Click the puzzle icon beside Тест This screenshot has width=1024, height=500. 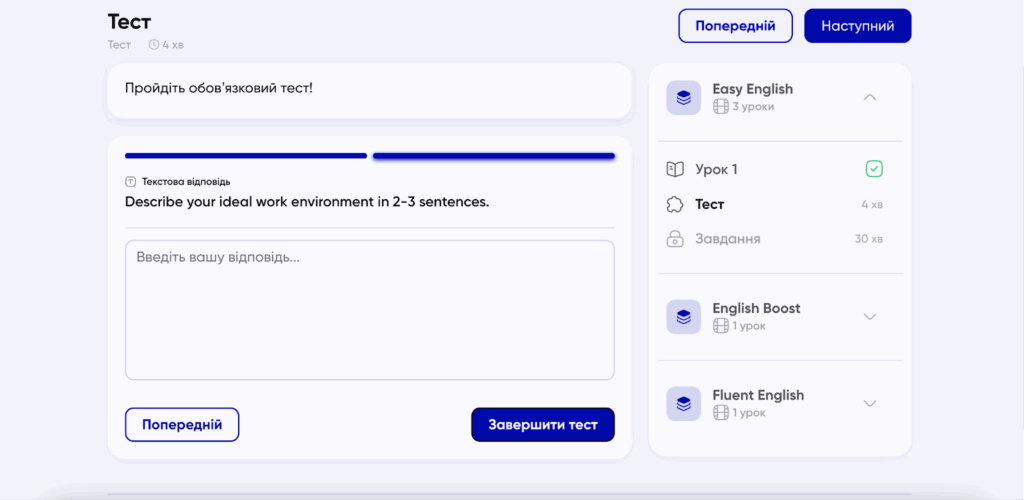pyautogui.click(x=675, y=204)
